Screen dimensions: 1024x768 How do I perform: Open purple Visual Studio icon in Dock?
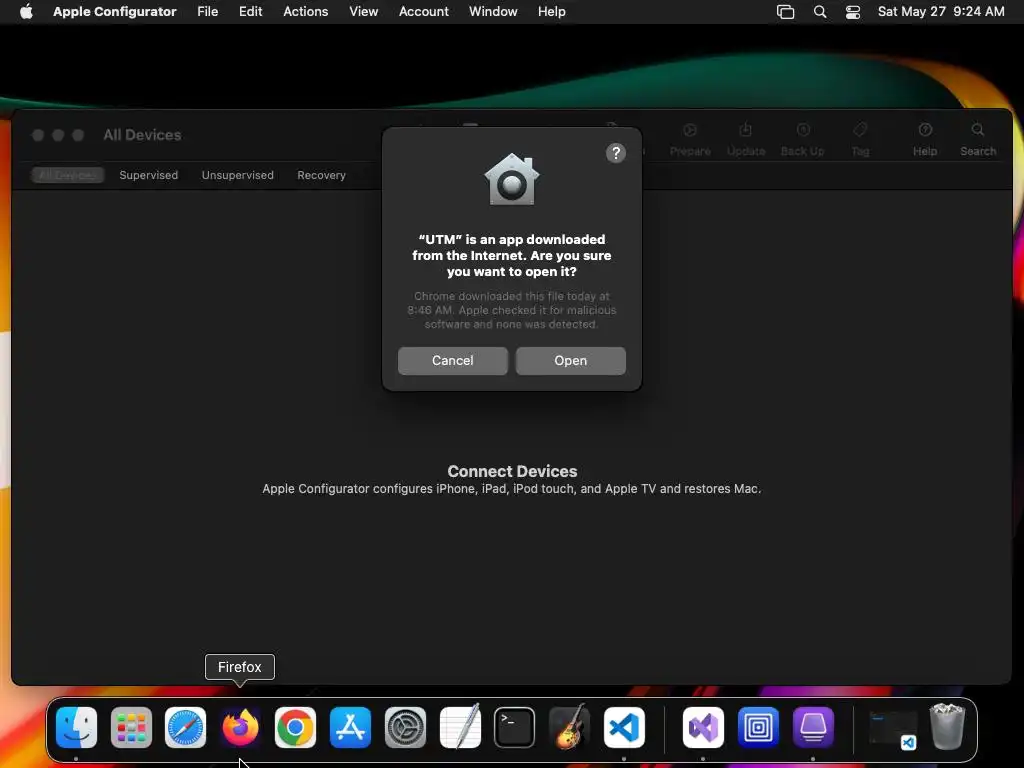click(x=703, y=727)
